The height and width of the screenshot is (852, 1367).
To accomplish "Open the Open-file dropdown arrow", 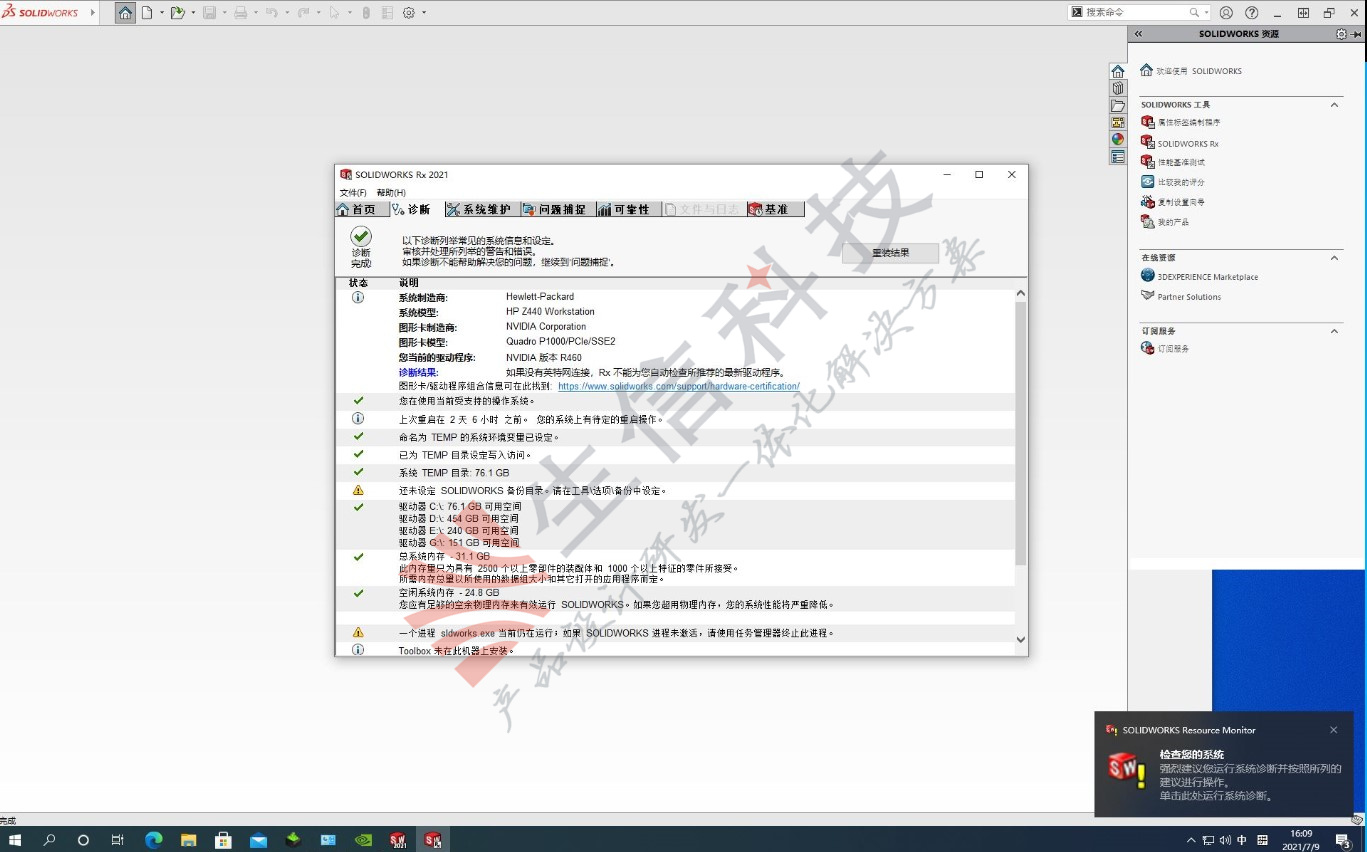I will 191,13.
